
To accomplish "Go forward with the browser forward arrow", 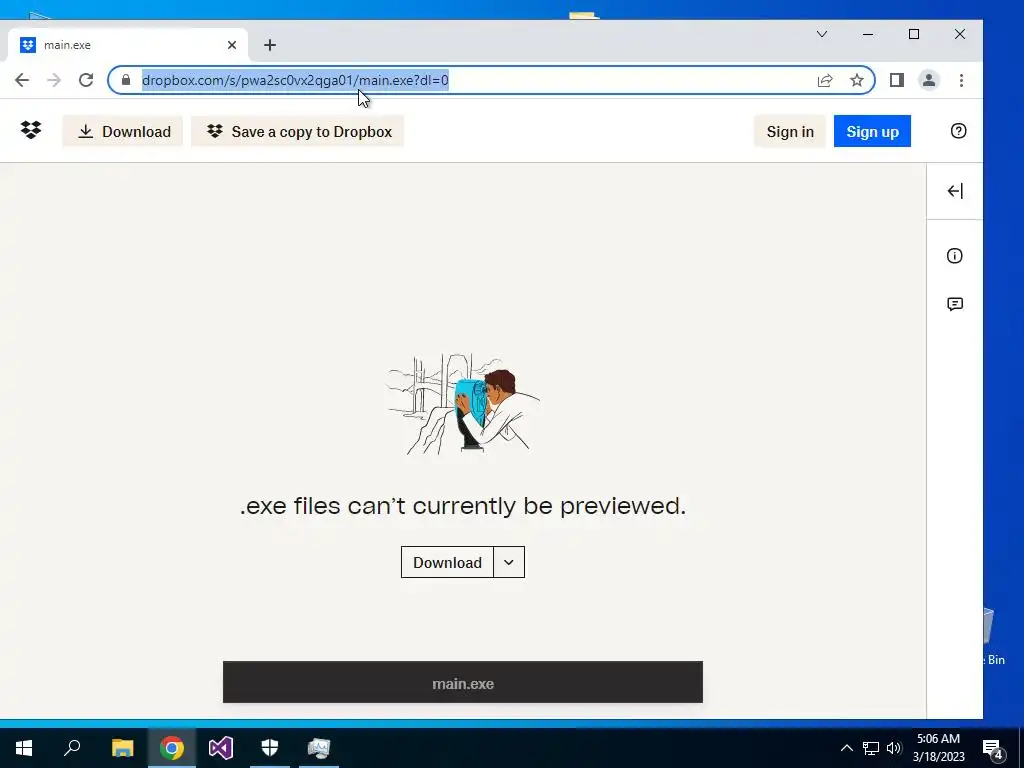I will coord(54,80).
